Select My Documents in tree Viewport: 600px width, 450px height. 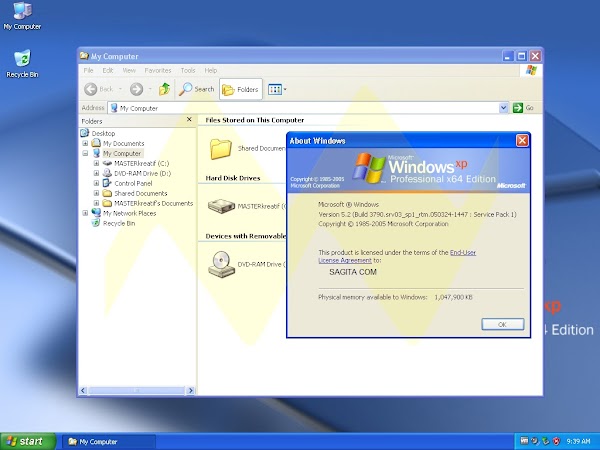click(123, 143)
